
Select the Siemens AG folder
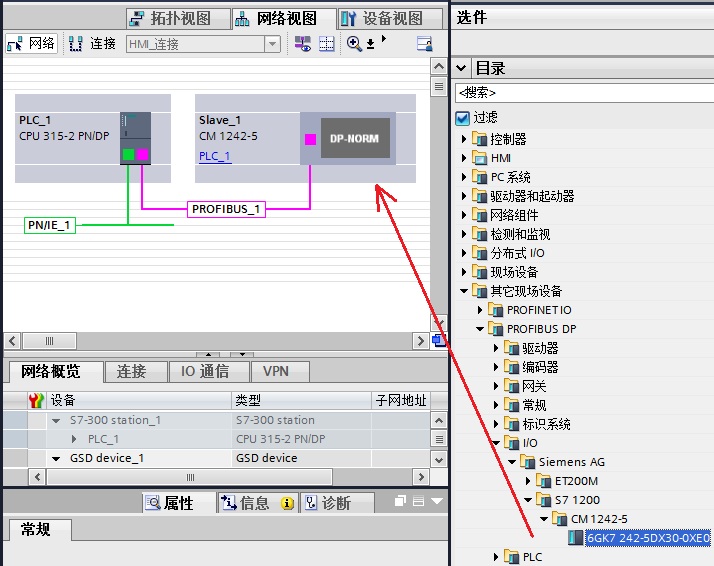point(571,462)
